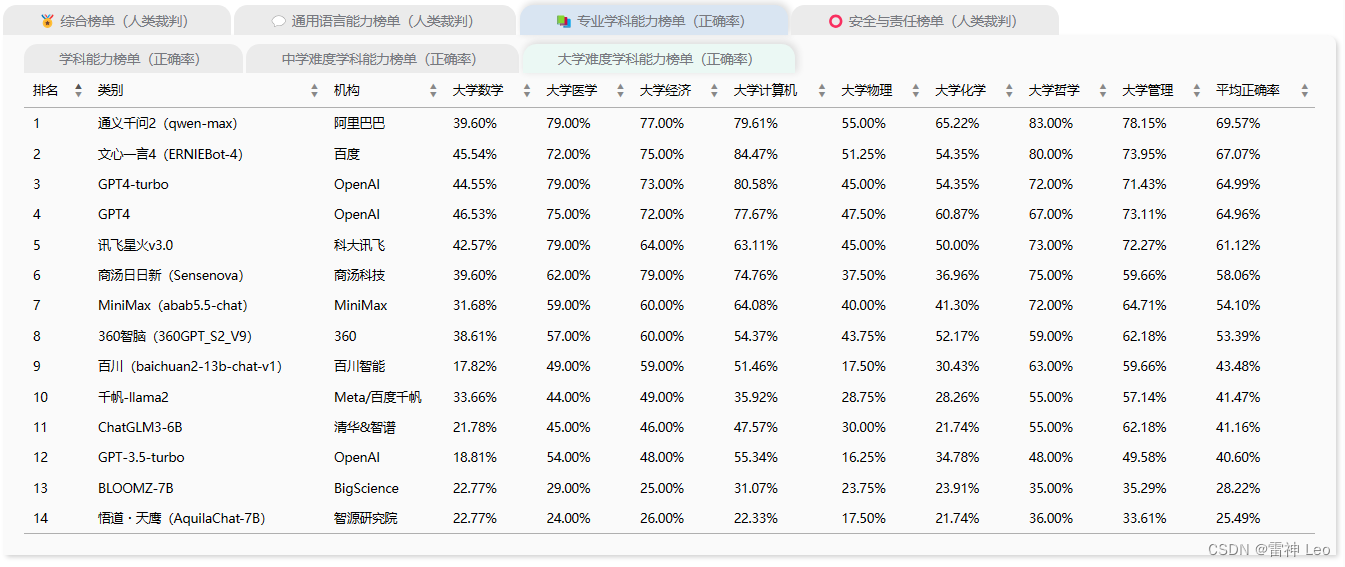Sort by 大学化学 column arrows

1009,91
